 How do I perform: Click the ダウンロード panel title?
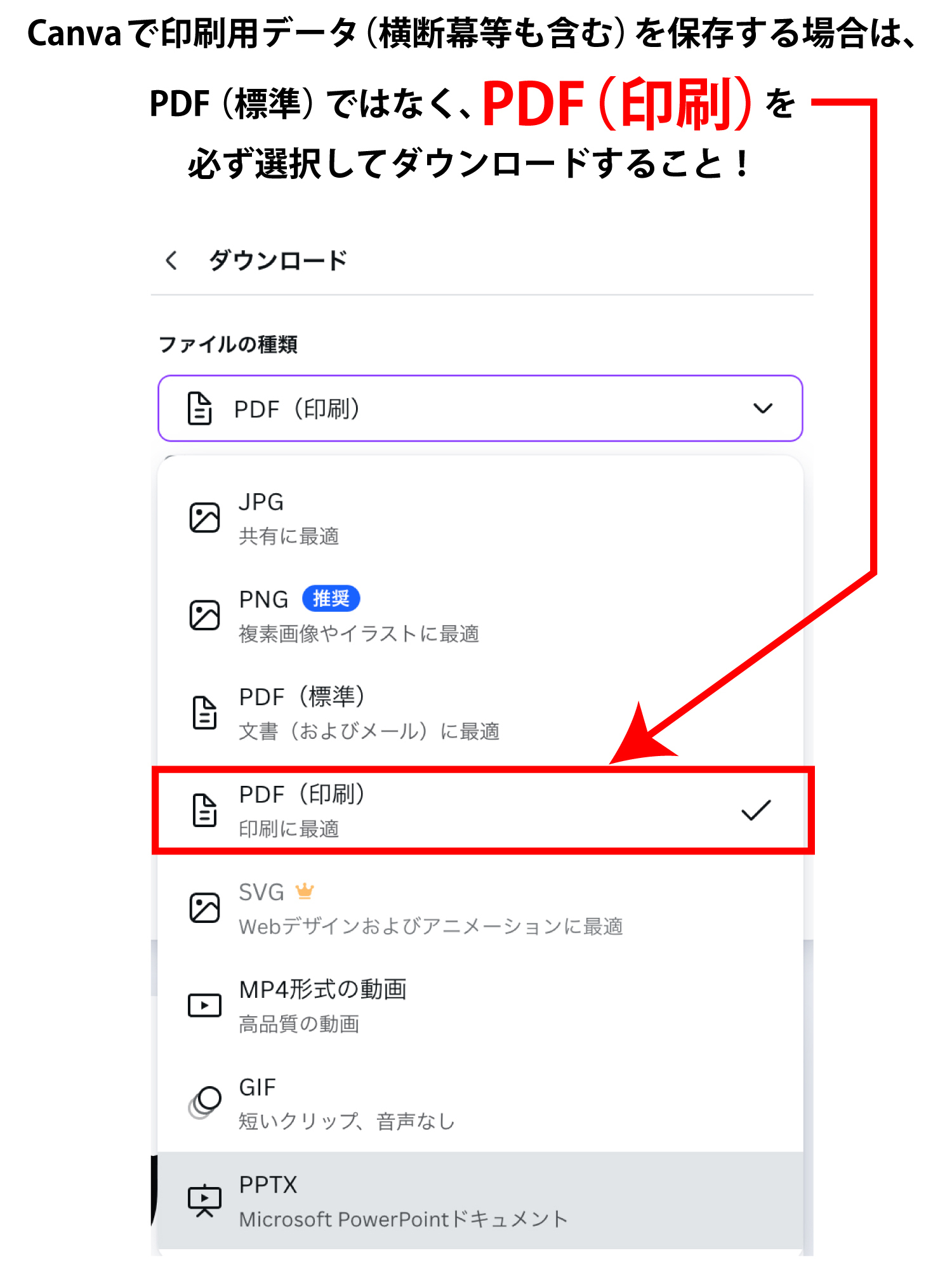click(x=278, y=260)
